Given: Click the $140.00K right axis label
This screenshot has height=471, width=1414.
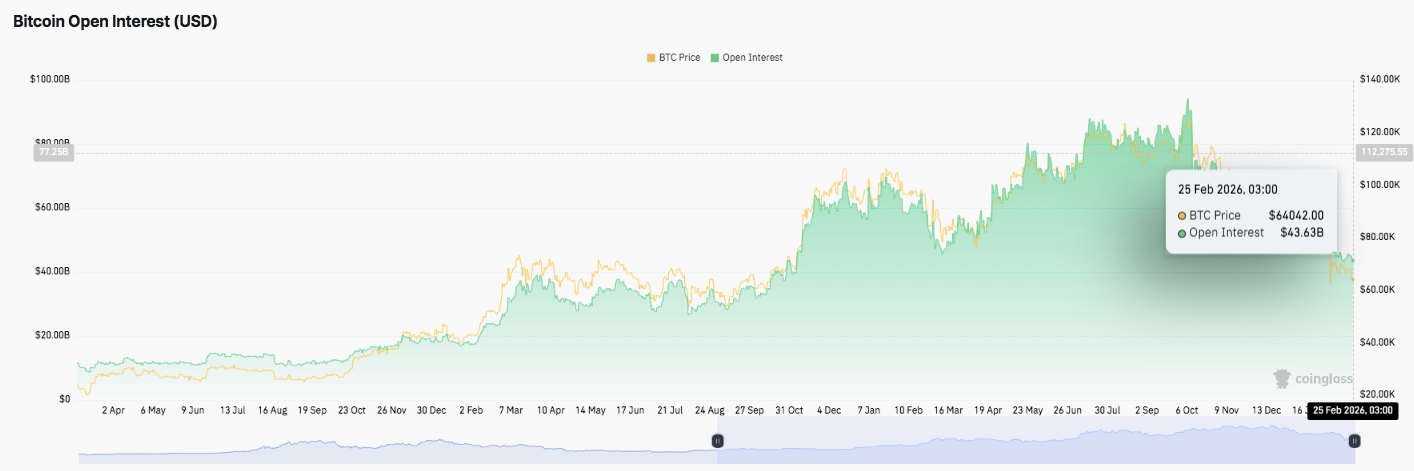Looking at the screenshot, I should [1380, 79].
